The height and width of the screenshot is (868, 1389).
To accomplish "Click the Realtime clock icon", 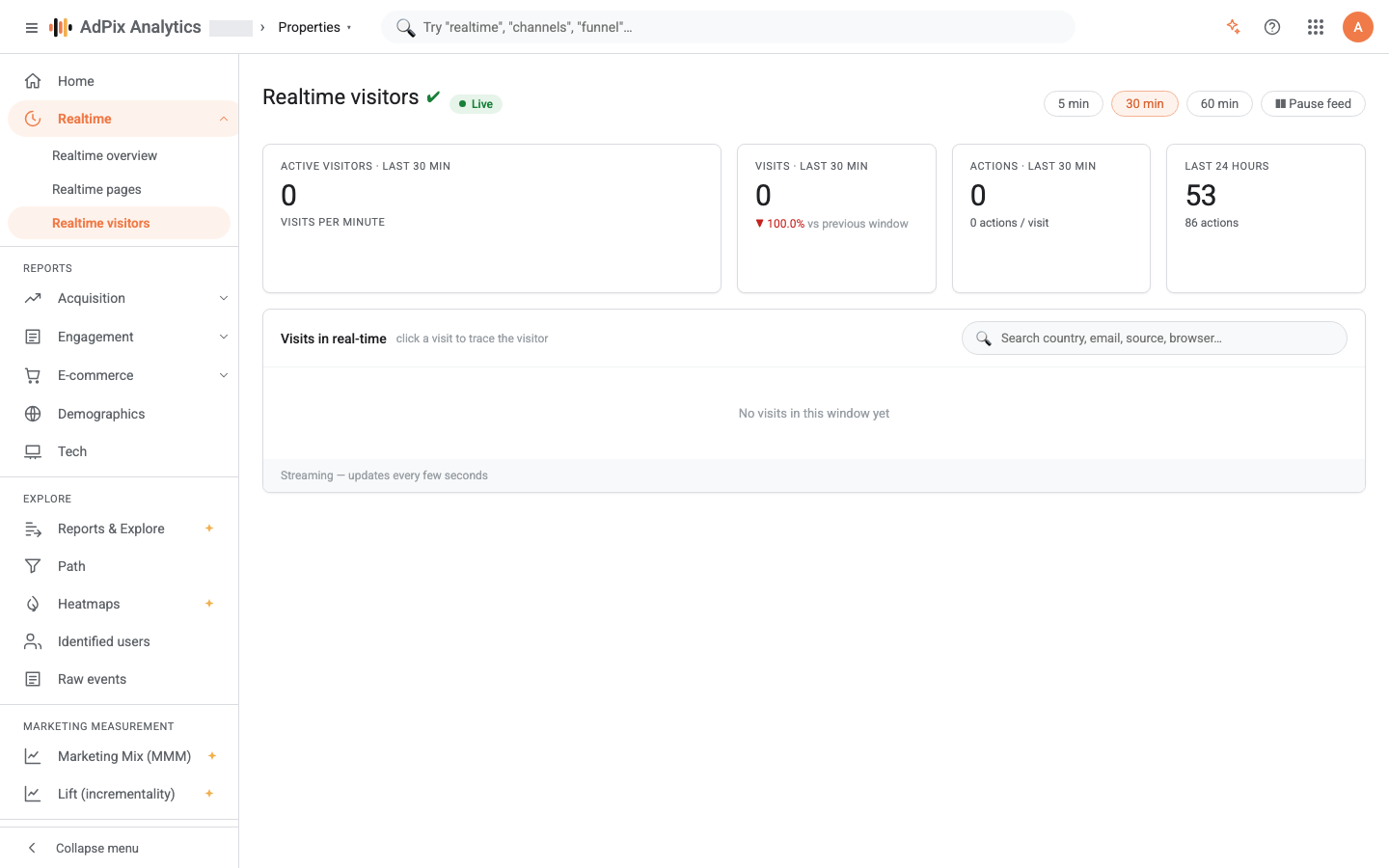I will 33,119.
